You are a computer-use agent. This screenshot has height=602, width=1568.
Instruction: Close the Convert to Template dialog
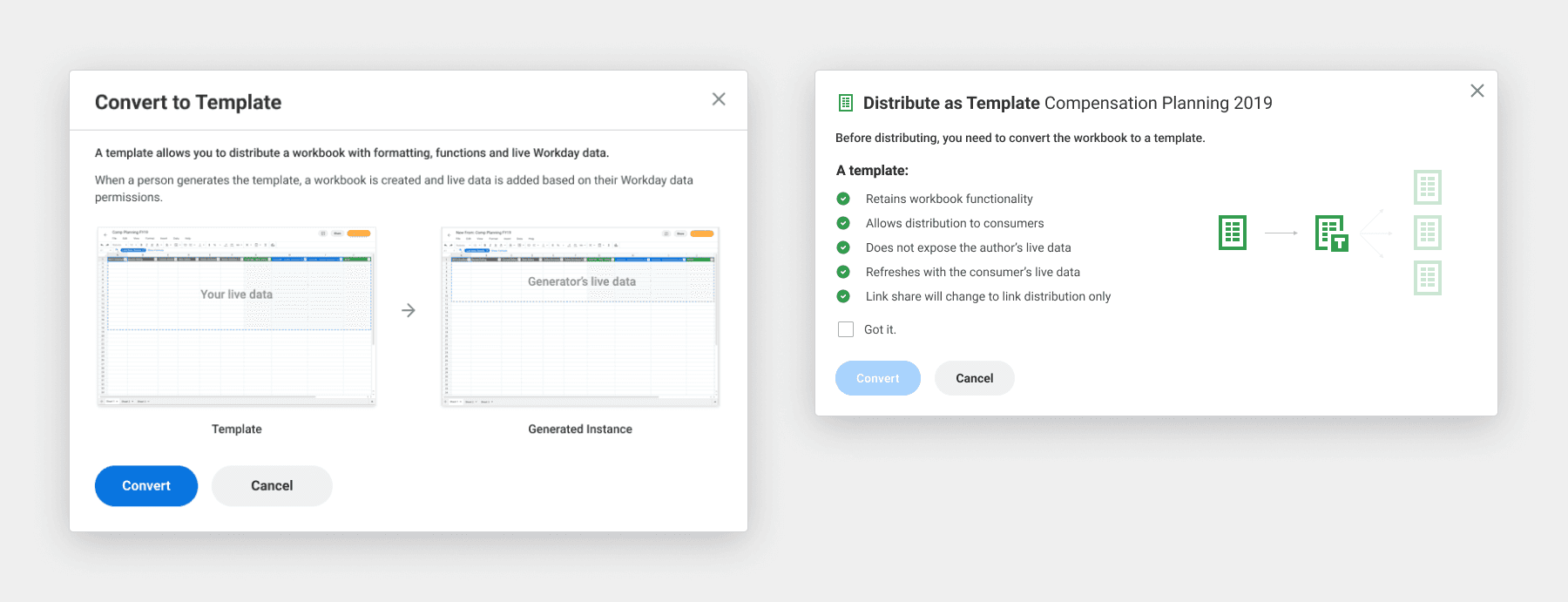point(719,99)
